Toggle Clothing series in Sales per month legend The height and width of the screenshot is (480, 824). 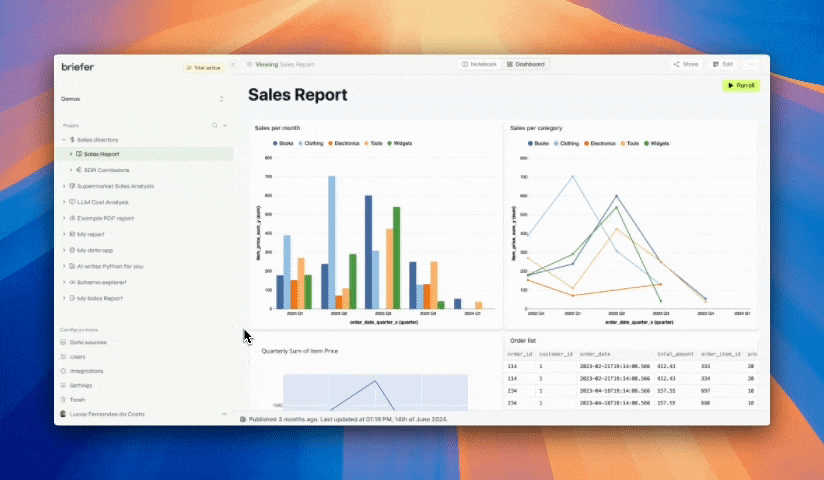point(311,144)
